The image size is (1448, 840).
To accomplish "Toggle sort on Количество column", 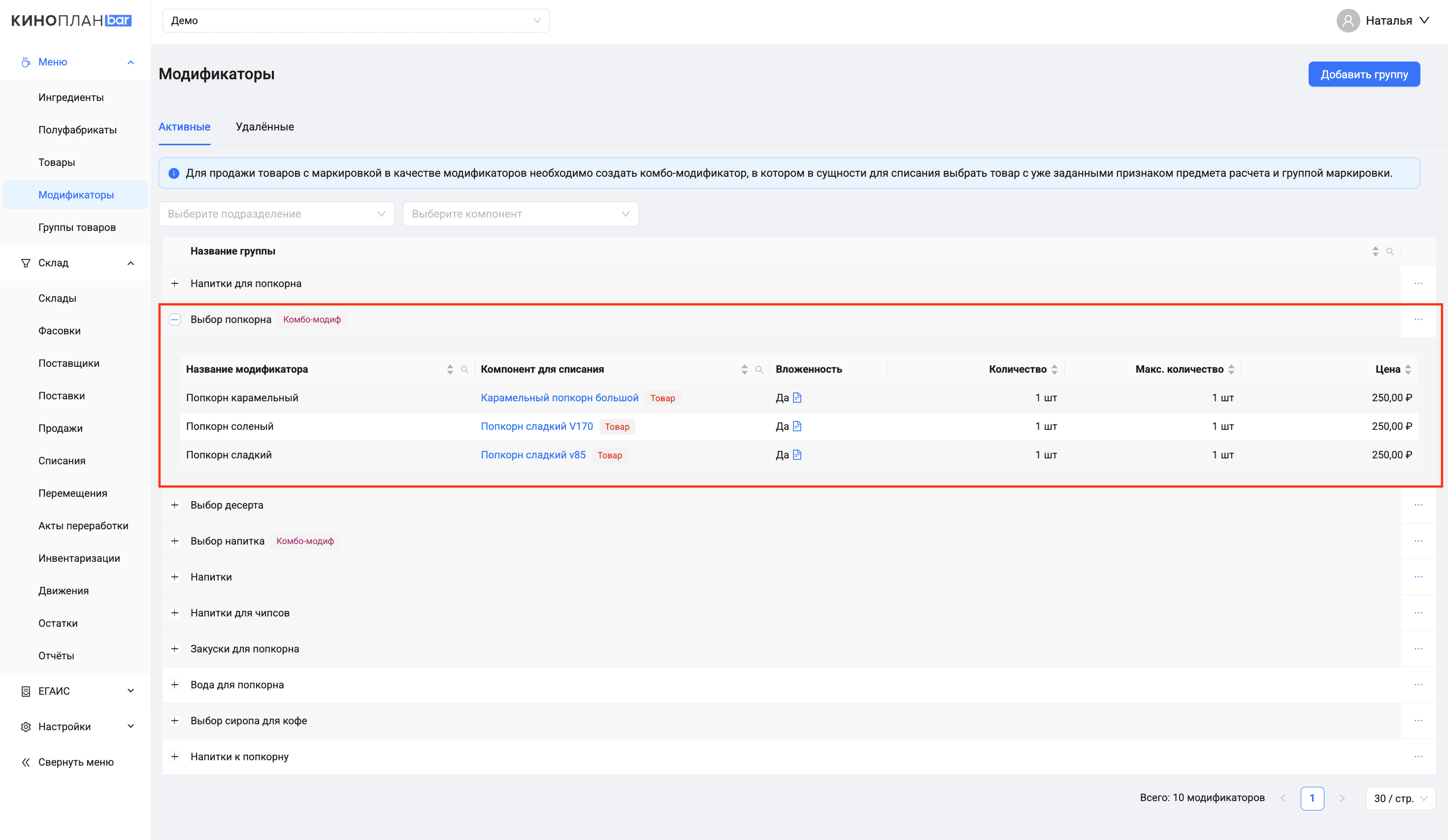I will tap(1054, 369).
